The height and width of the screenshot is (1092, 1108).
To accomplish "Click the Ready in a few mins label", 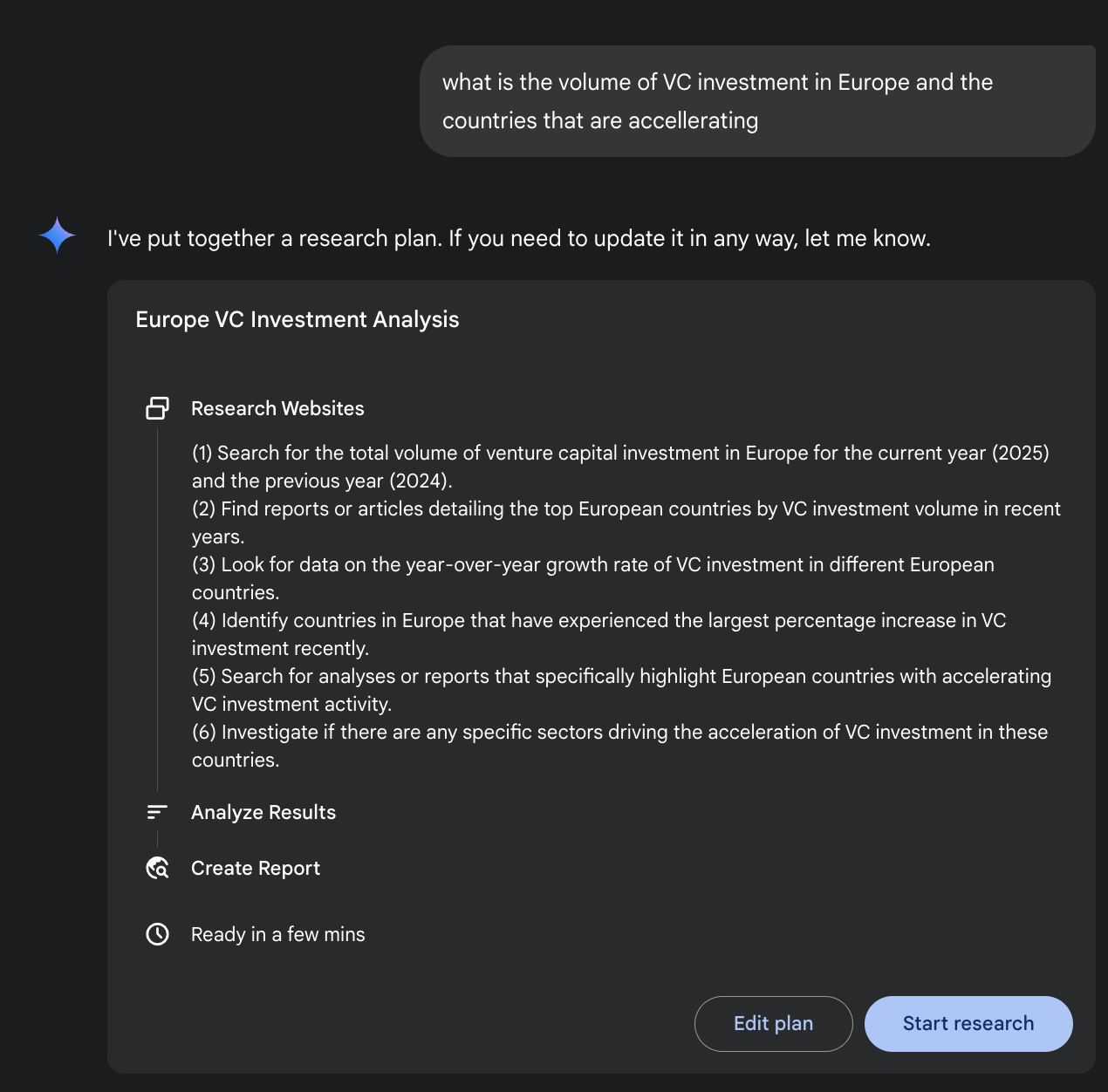I will pos(277,934).
